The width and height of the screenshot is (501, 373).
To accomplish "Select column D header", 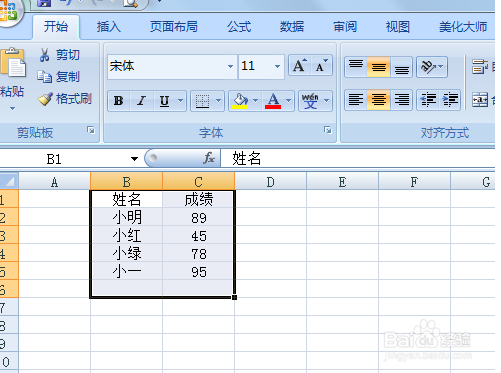I will click(270, 182).
